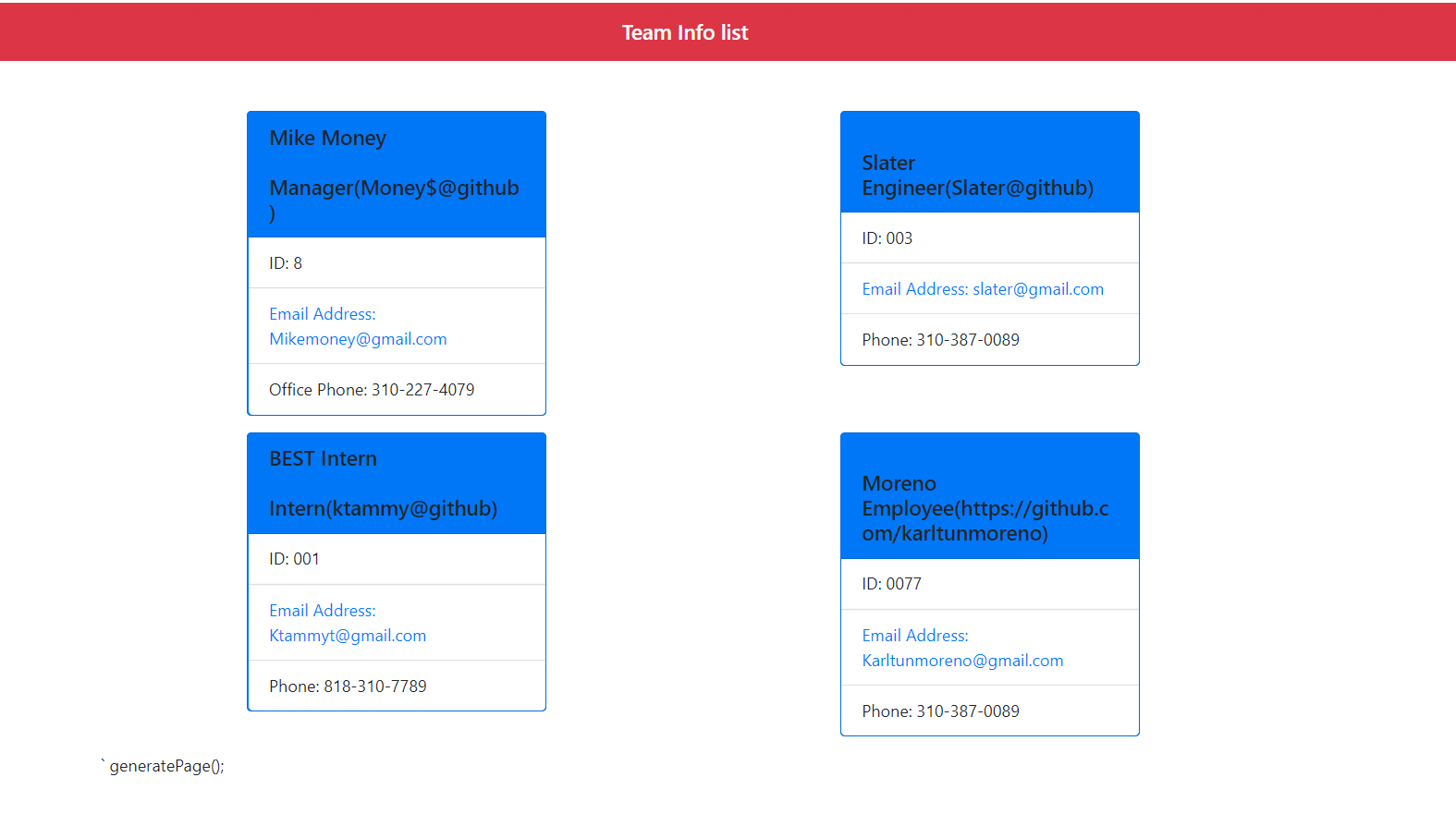The width and height of the screenshot is (1456, 814).
Task: Click the ID: 8 row
Action: coord(397,263)
